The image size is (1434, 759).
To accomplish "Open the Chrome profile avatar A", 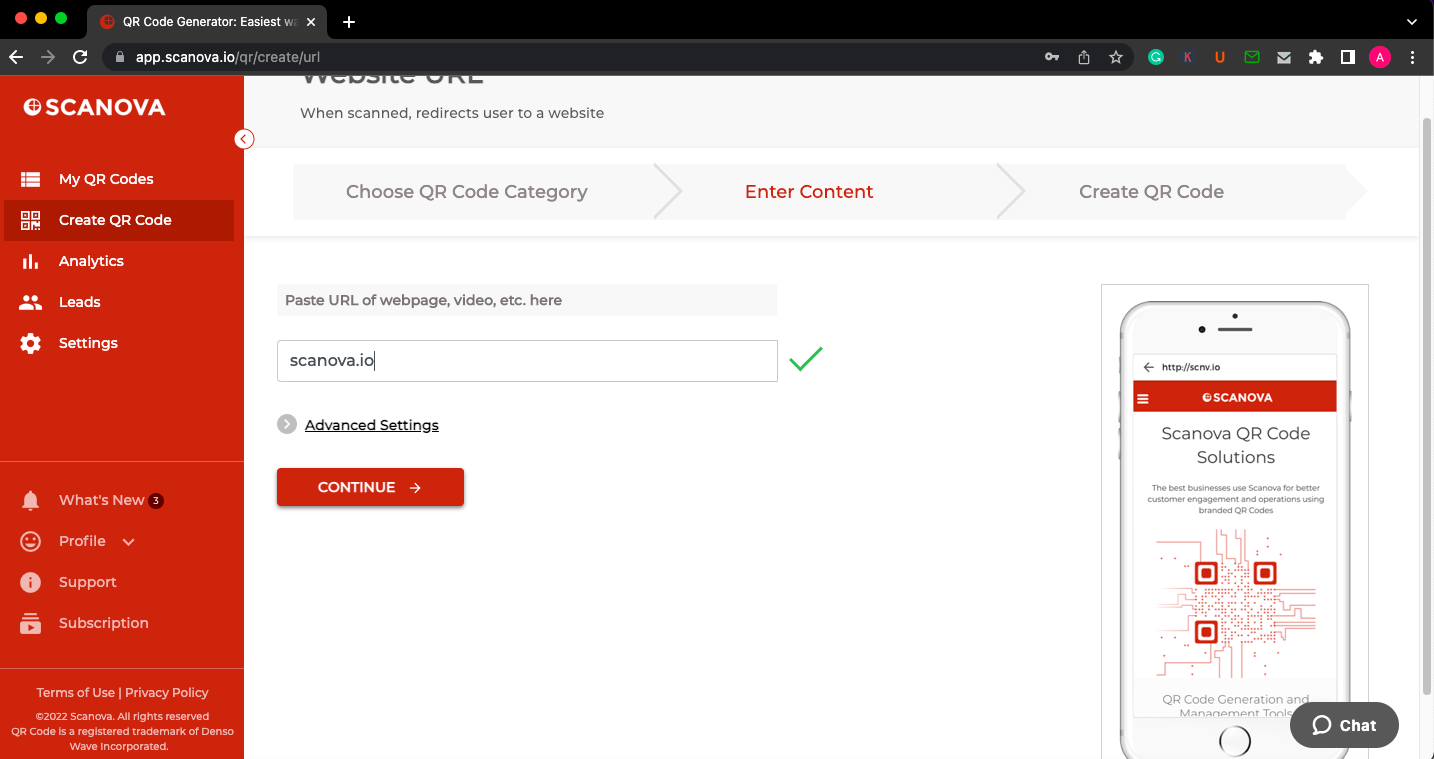I will point(1380,57).
